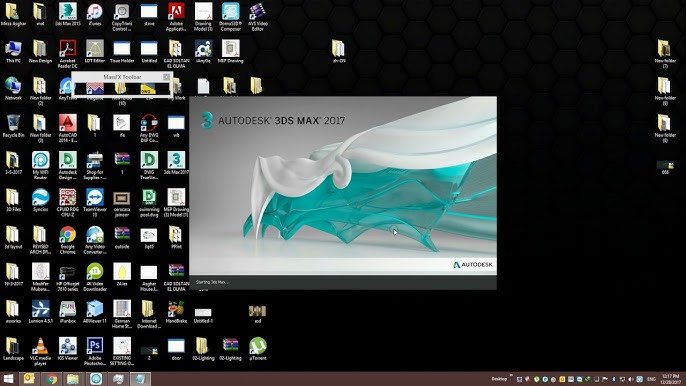Open the CPUID ROG CPU-Z shortcut
Image resolution: width=686 pixels, height=386 pixels.
coord(68,203)
